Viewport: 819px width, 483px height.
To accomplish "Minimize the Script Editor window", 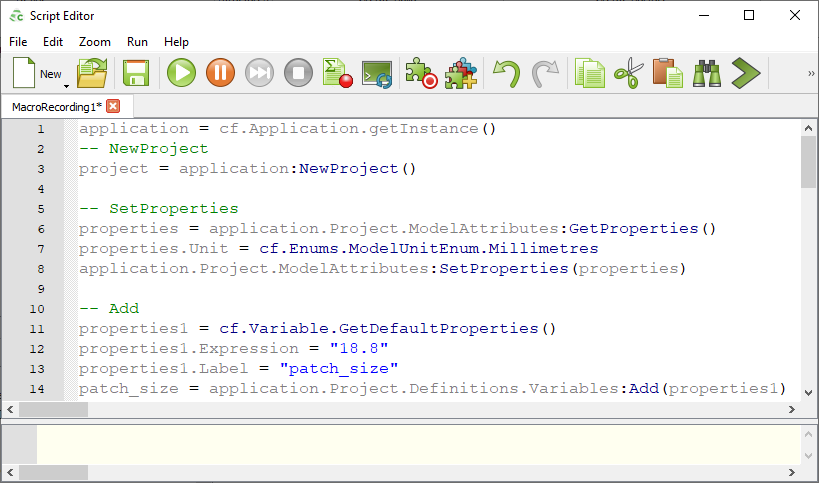I will [x=704, y=16].
